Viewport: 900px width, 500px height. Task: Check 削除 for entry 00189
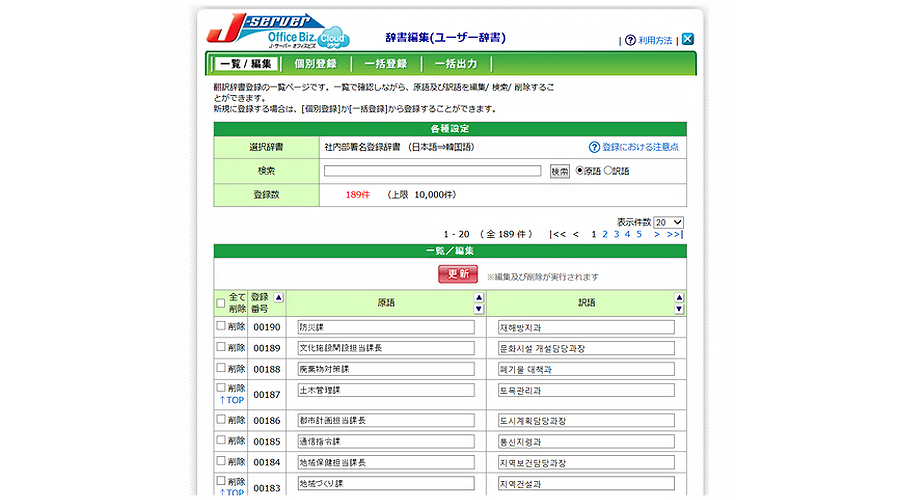[x=221, y=347]
